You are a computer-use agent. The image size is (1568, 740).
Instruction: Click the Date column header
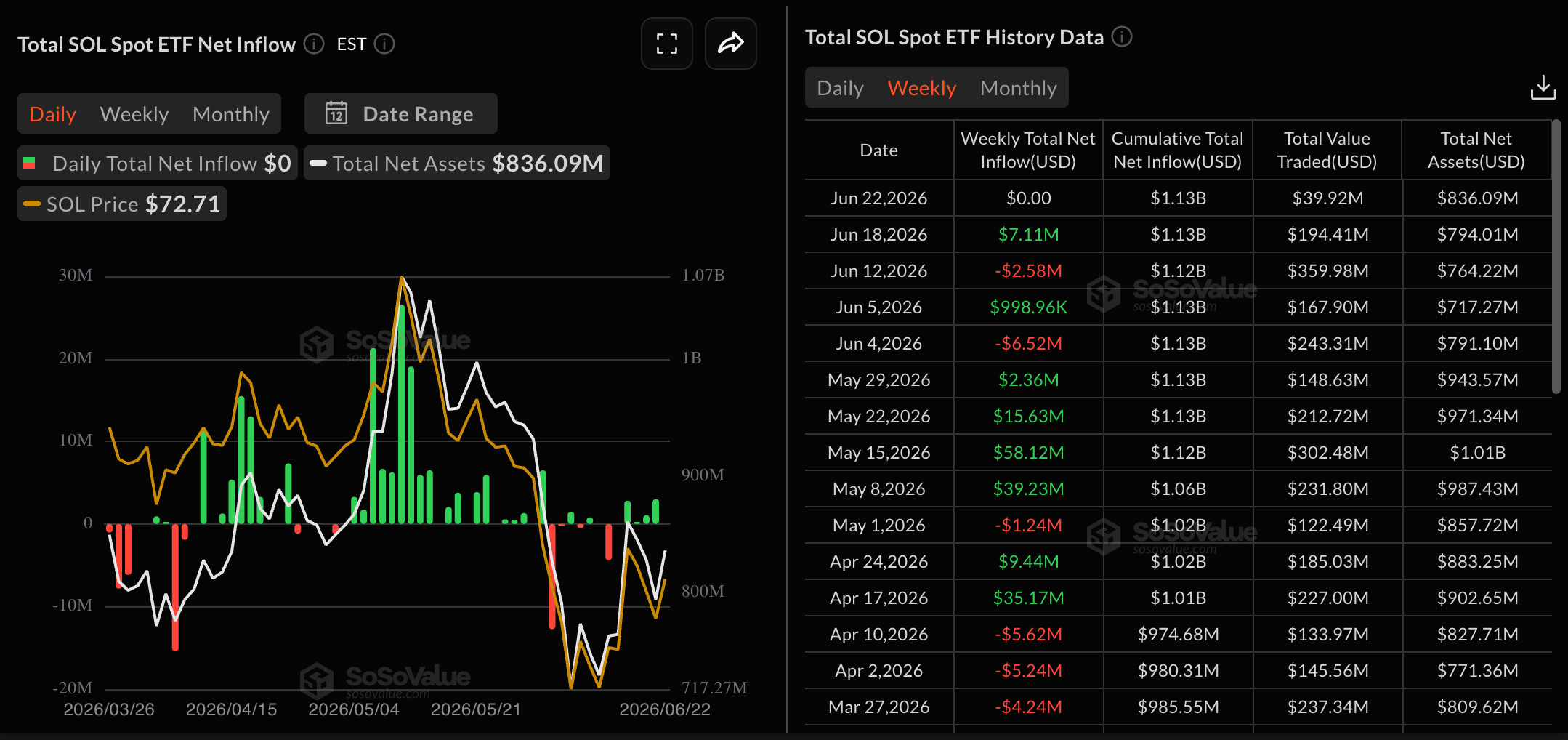click(878, 150)
